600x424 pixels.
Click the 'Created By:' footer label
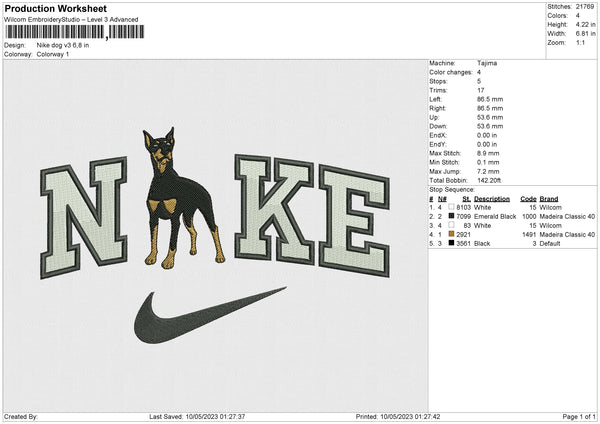[x=21, y=416]
